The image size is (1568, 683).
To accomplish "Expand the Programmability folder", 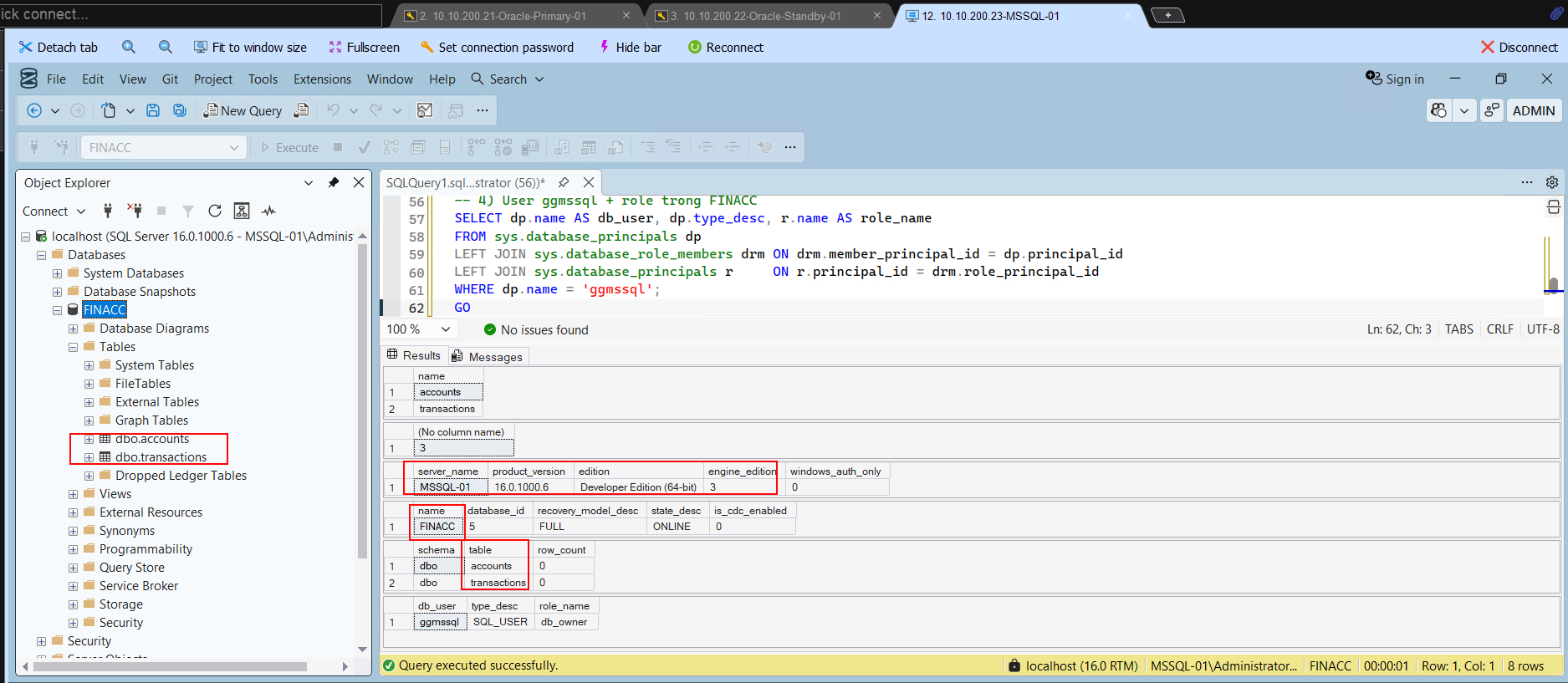I will coord(73,549).
